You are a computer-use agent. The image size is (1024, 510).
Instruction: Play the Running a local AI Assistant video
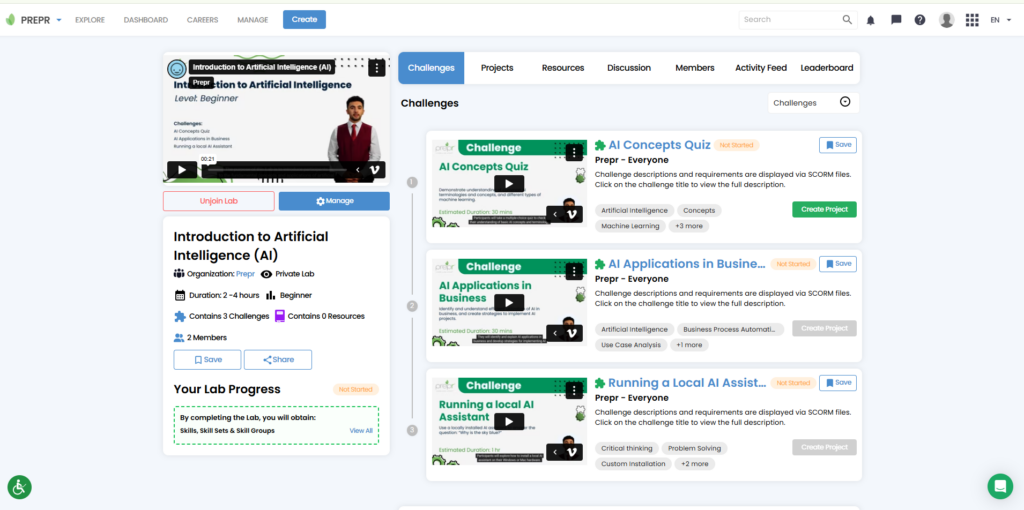[509, 421]
